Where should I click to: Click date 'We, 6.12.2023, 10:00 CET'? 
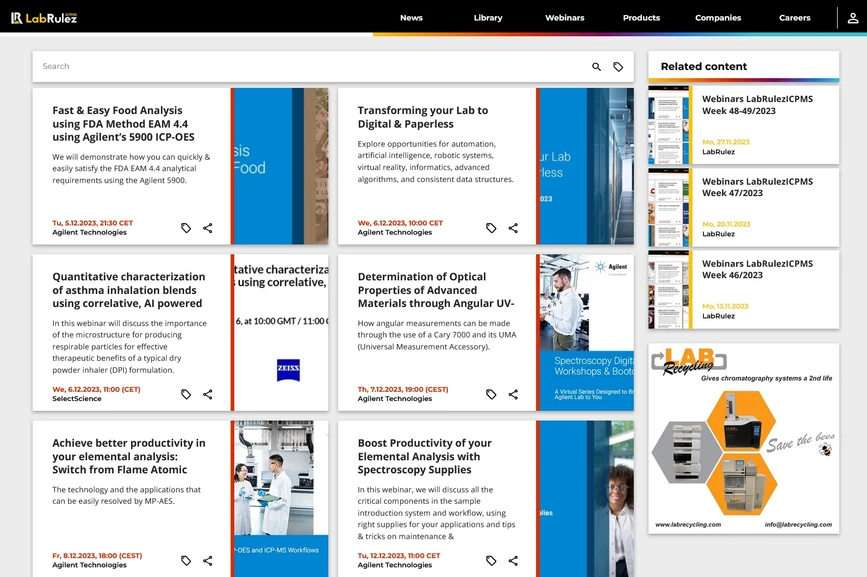400,223
